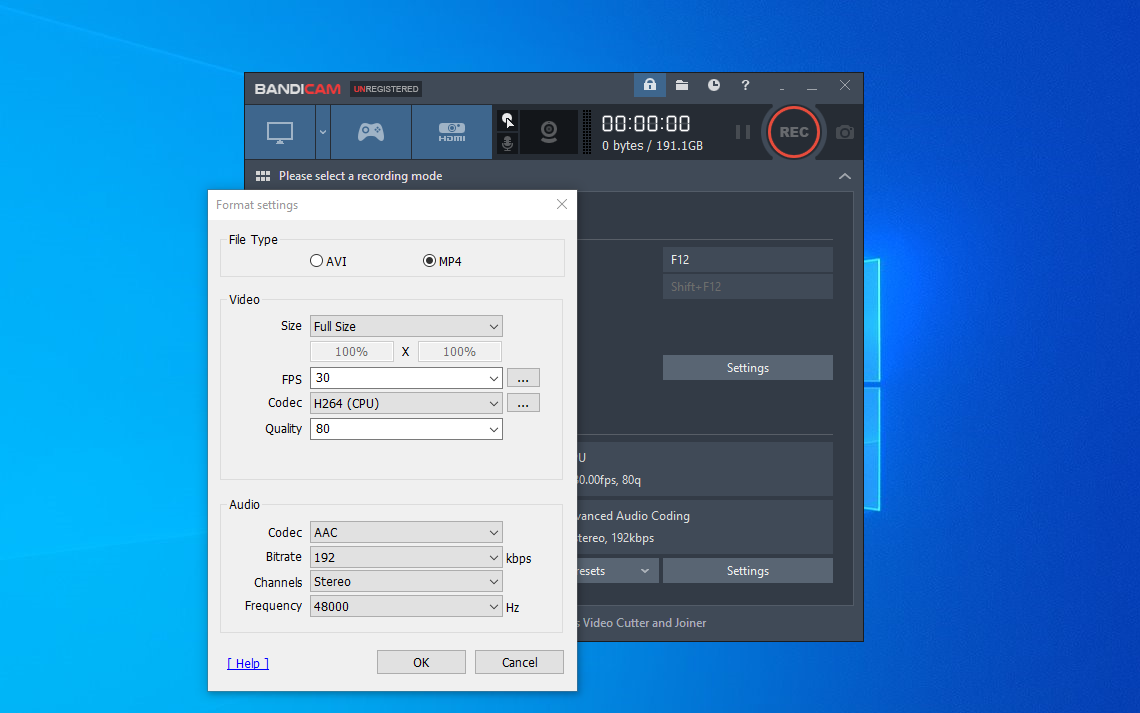The width and height of the screenshot is (1140, 713).
Task: Click Video Cutter and Joiner link
Action: 644,623
